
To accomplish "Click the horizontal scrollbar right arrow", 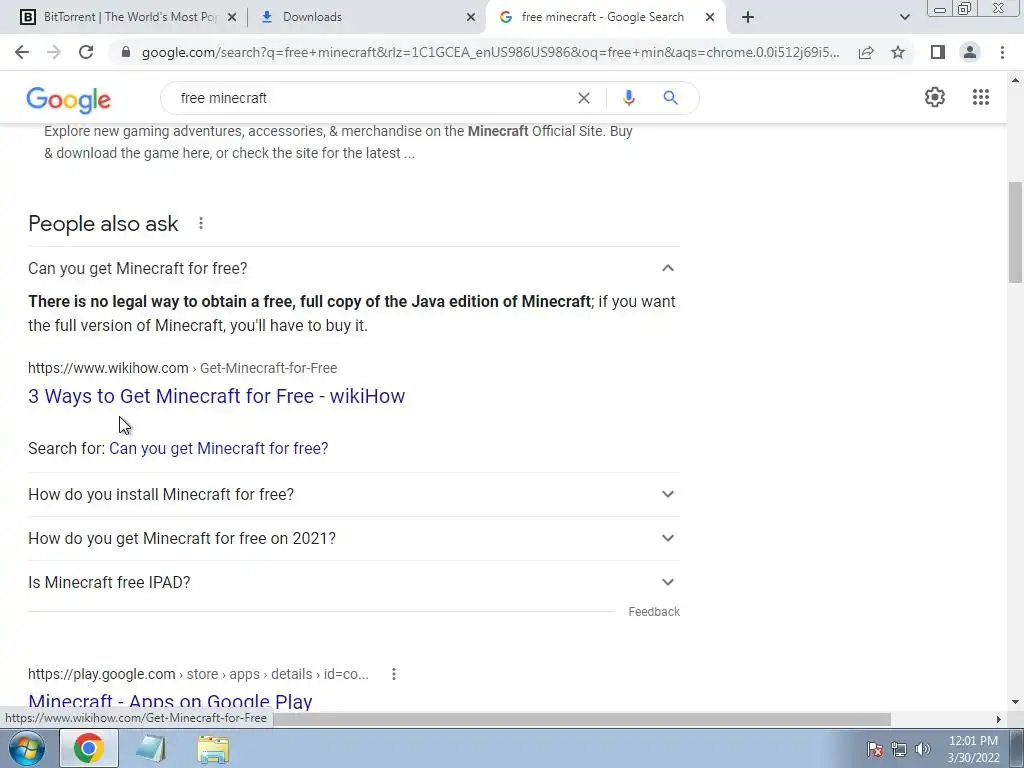I will pyautogui.click(x=998, y=719).
